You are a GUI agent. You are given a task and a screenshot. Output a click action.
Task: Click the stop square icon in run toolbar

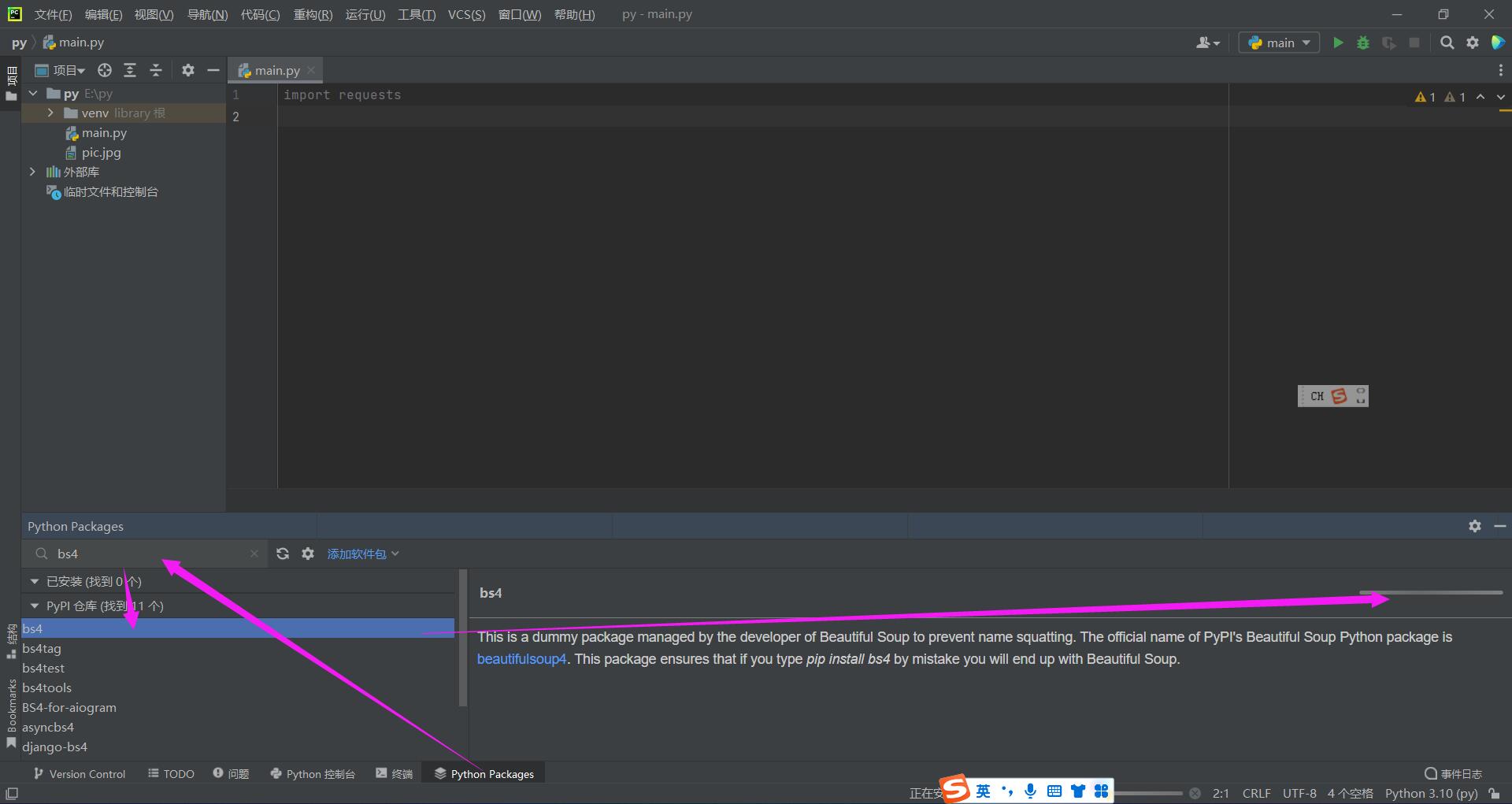pos(1414,43)
